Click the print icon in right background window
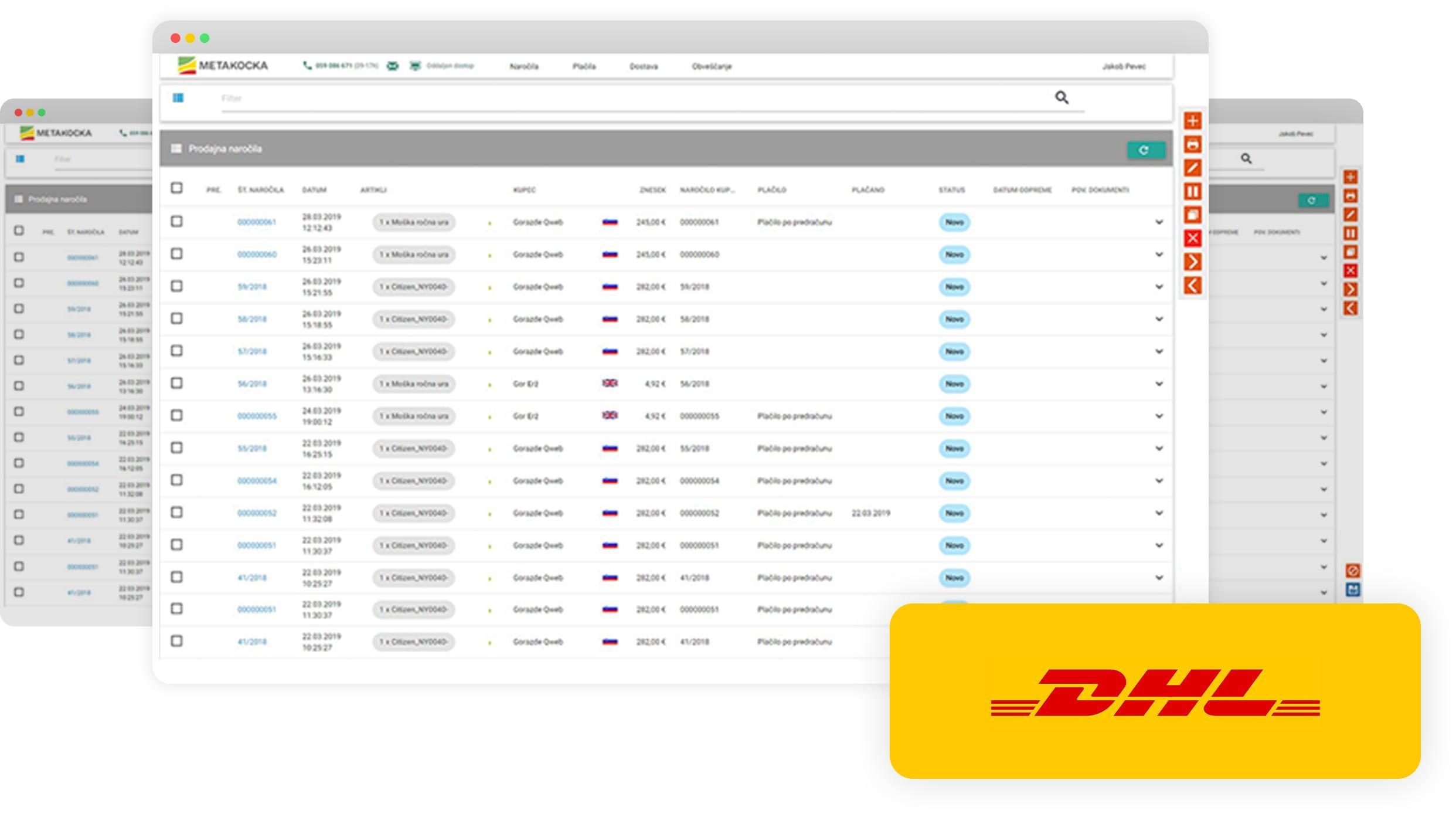This screenshot has height=814, width=1456. click(1350, 196)
